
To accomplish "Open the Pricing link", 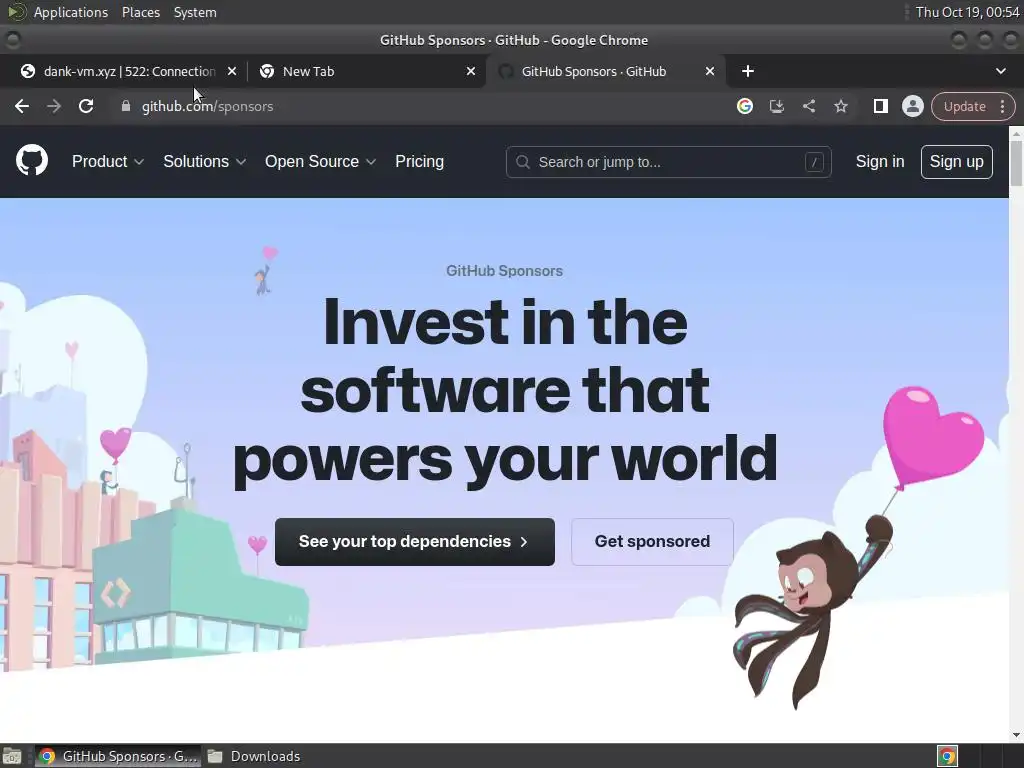I will pos(419,161).
